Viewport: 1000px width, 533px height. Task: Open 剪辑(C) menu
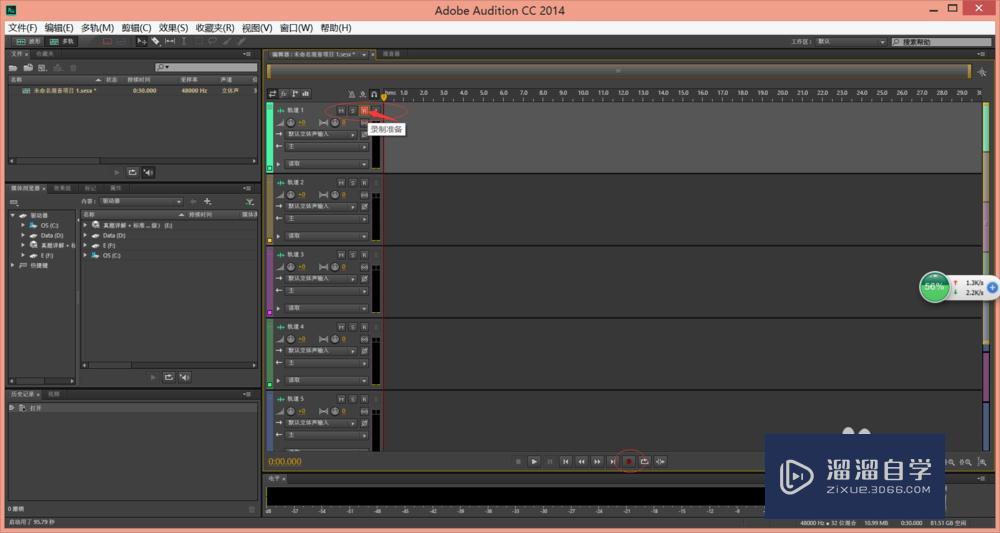pyautogui.click(x=136, y=28)
